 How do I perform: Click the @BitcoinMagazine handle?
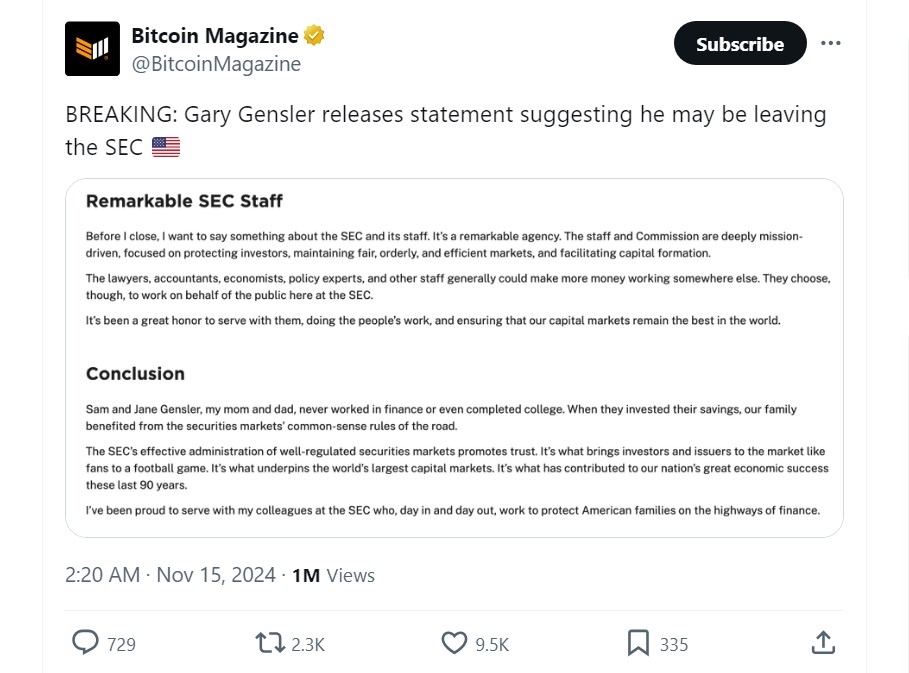pyautogui.click(x=216, y=64)
